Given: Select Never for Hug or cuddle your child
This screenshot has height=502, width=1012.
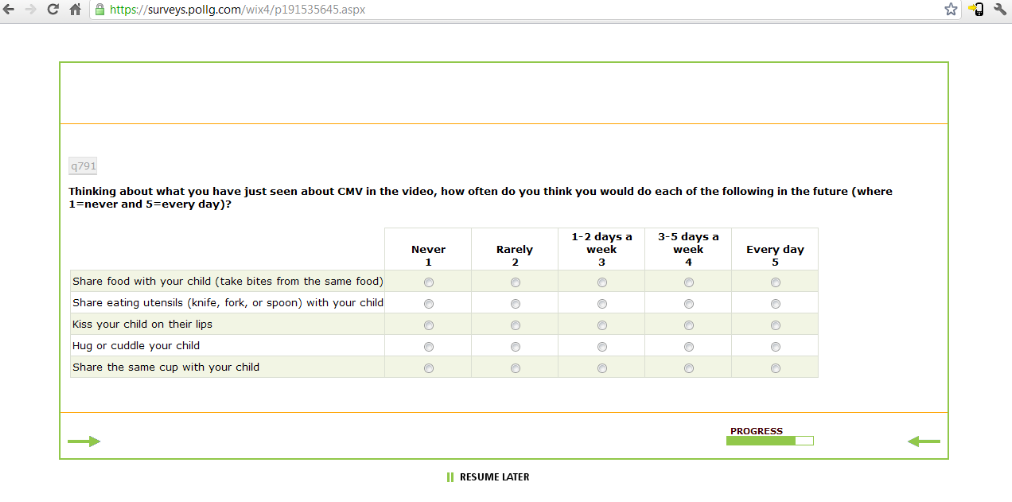Looking at the screenshot, I should click(x=429, y=346).
